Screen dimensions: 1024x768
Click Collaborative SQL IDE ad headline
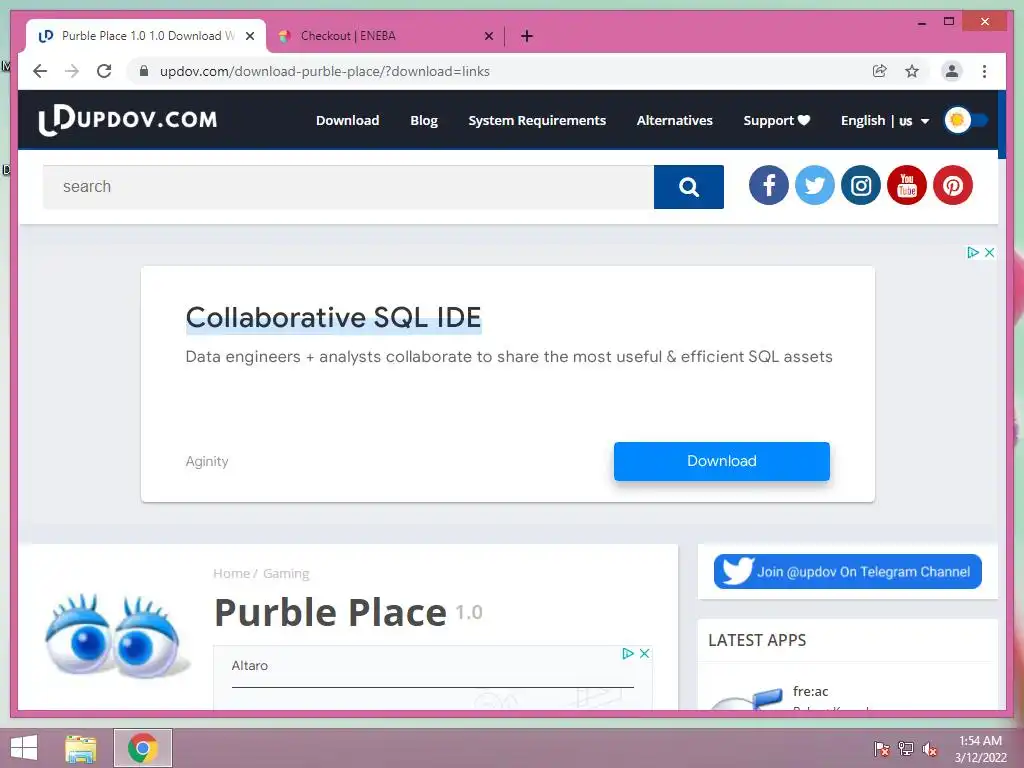[333, 318]
